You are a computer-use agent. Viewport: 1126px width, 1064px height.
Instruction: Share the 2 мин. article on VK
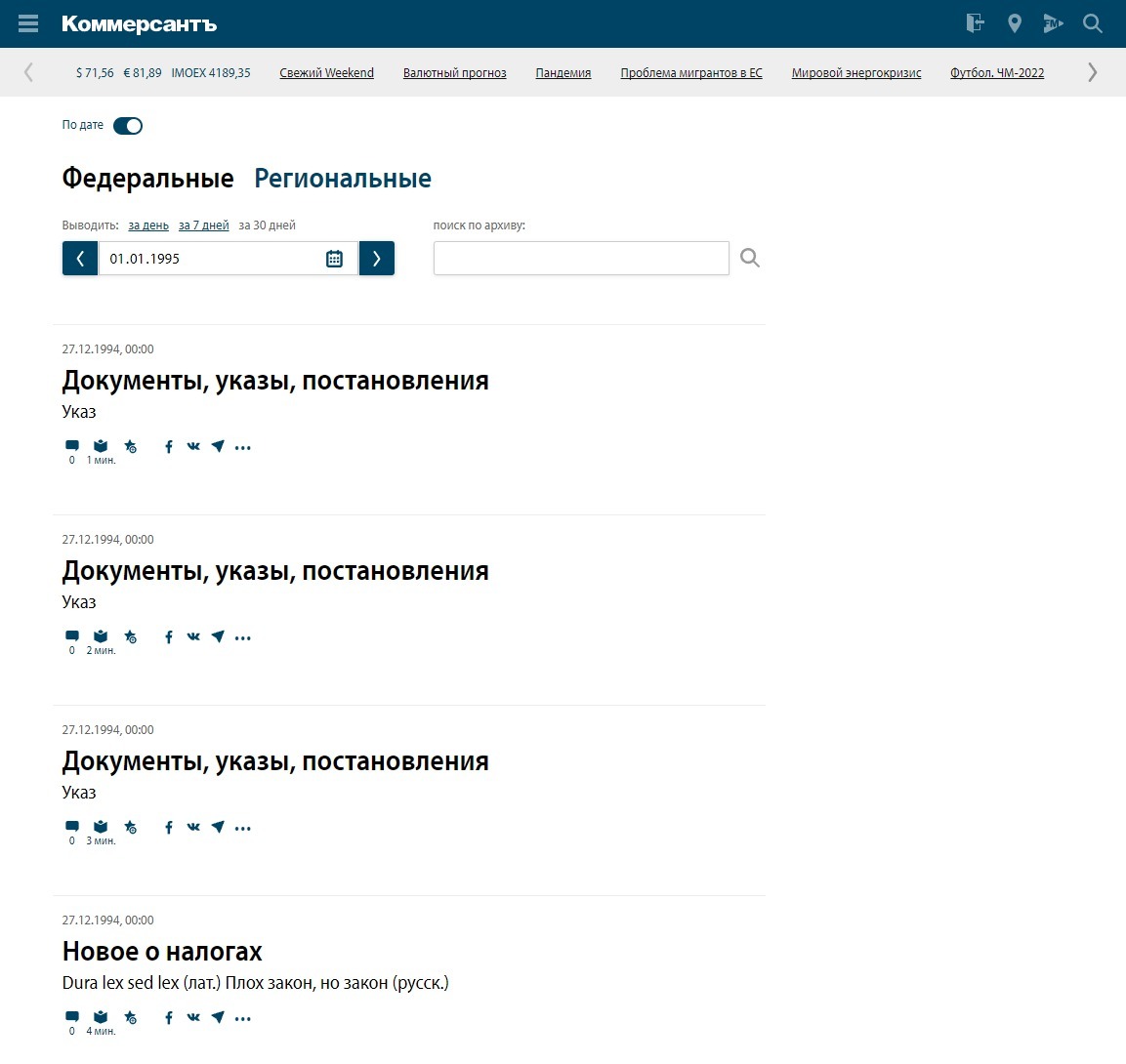coord(193,636)
